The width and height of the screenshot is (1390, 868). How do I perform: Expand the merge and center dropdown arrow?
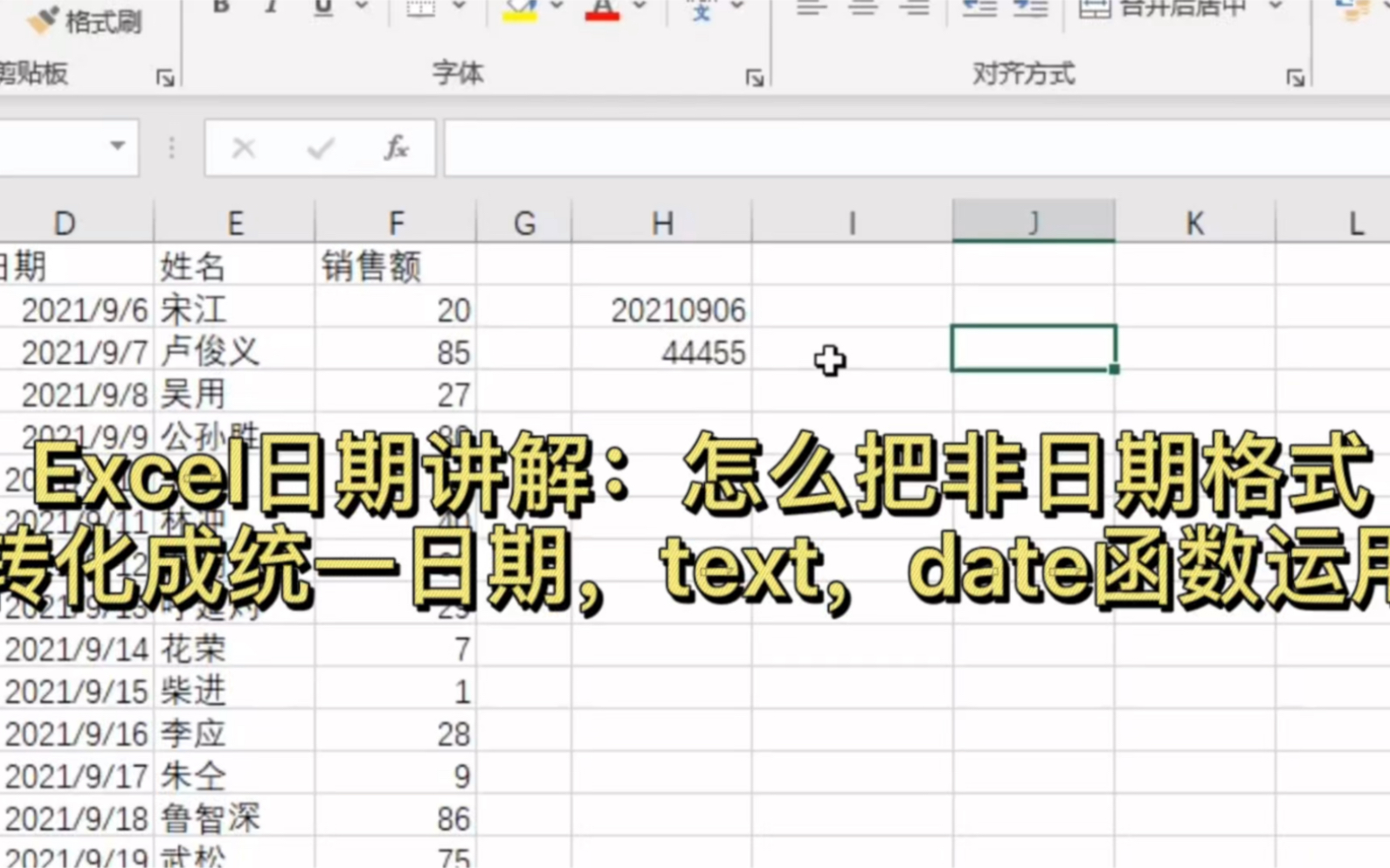1276,7
